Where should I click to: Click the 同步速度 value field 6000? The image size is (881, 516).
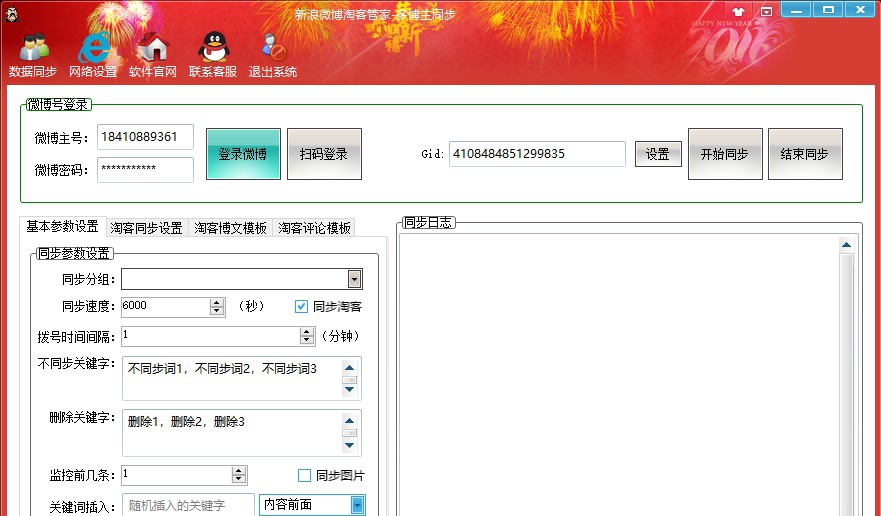[x=165, y=306]
